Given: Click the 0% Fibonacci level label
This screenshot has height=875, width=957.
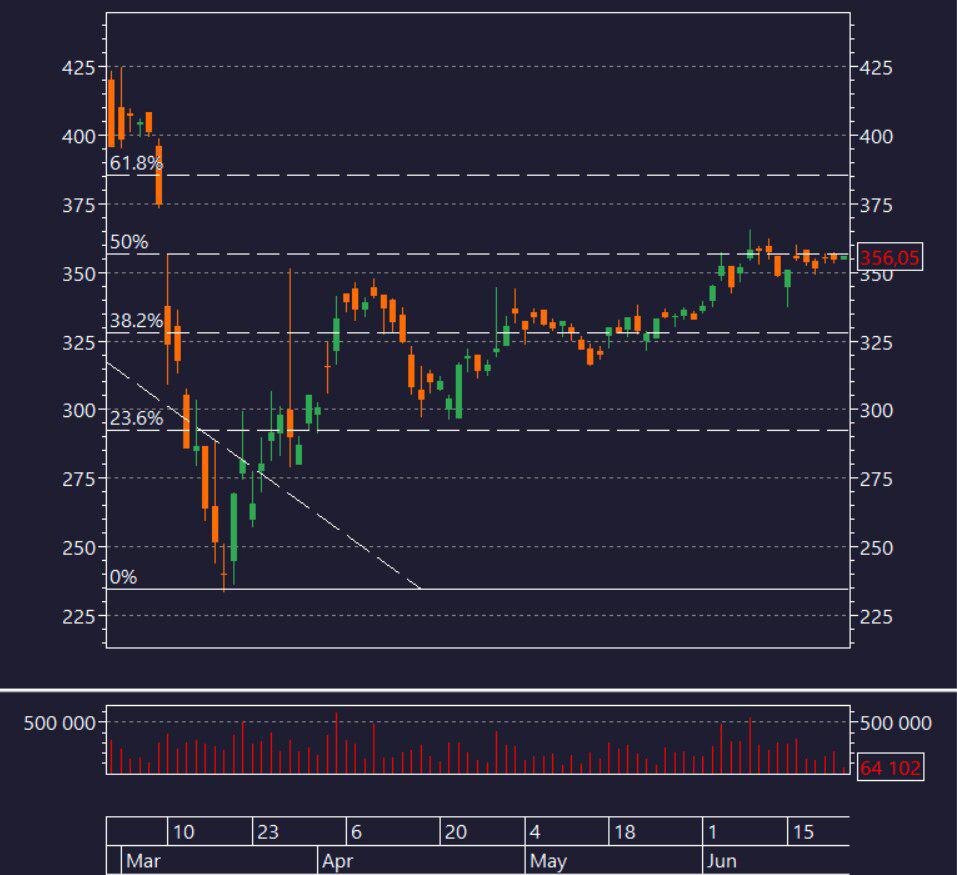Looking at the screenshot, I should [x=123, y=577].
